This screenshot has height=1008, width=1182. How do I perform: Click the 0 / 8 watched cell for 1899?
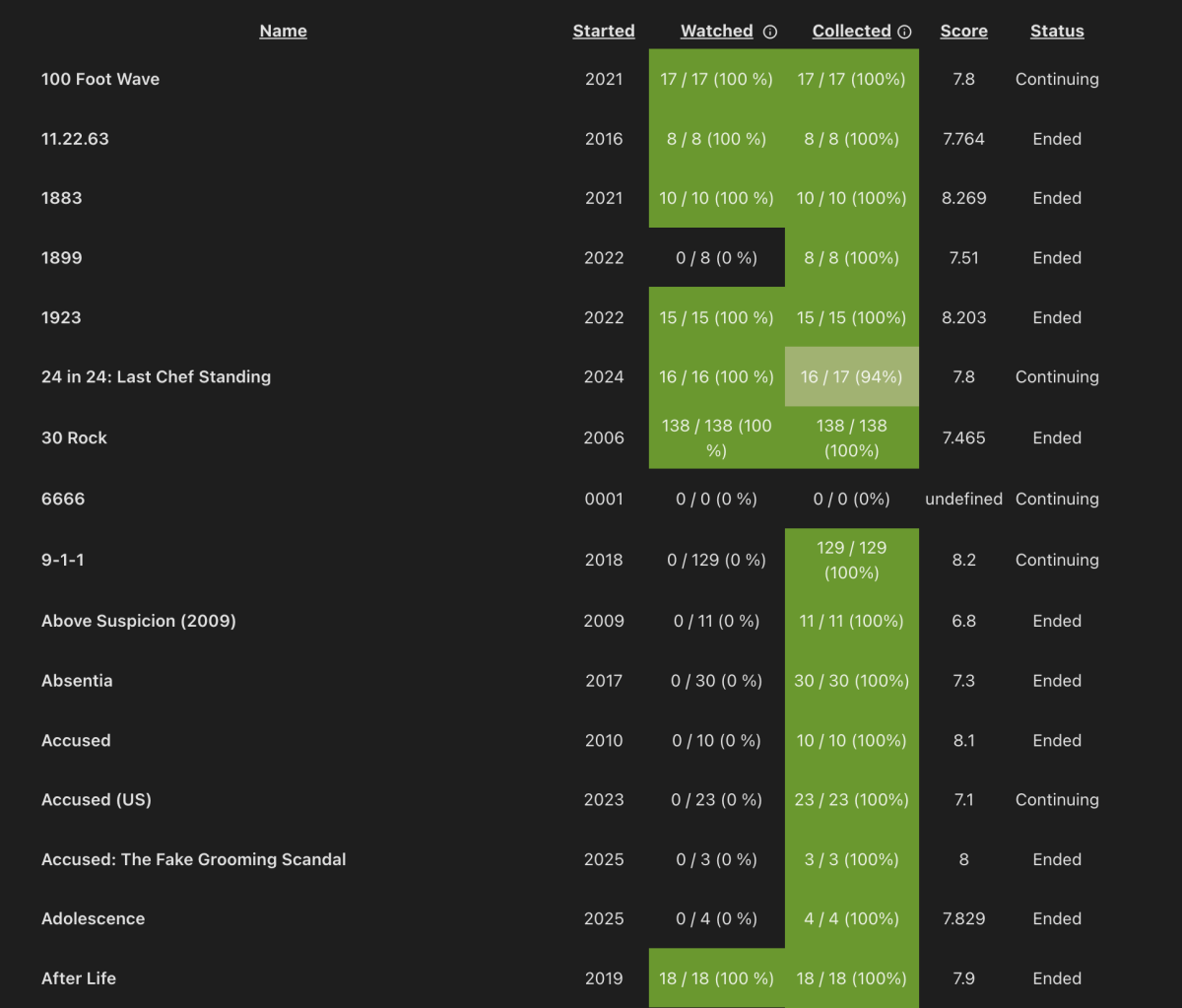716,257
